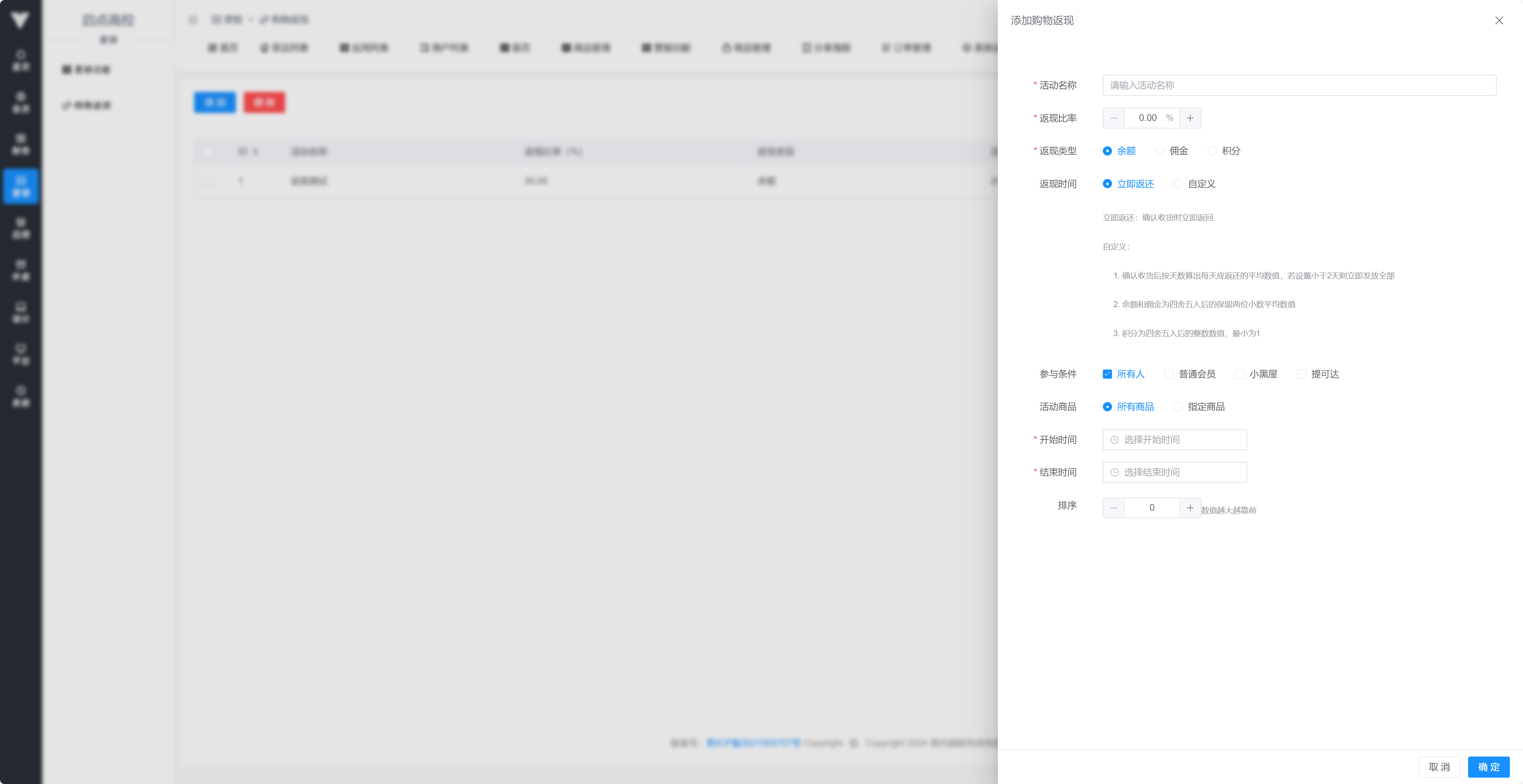This screenshot has height=784, width=1523.
Task: Select 佣金 return type
Action: tap(1160, 152)
